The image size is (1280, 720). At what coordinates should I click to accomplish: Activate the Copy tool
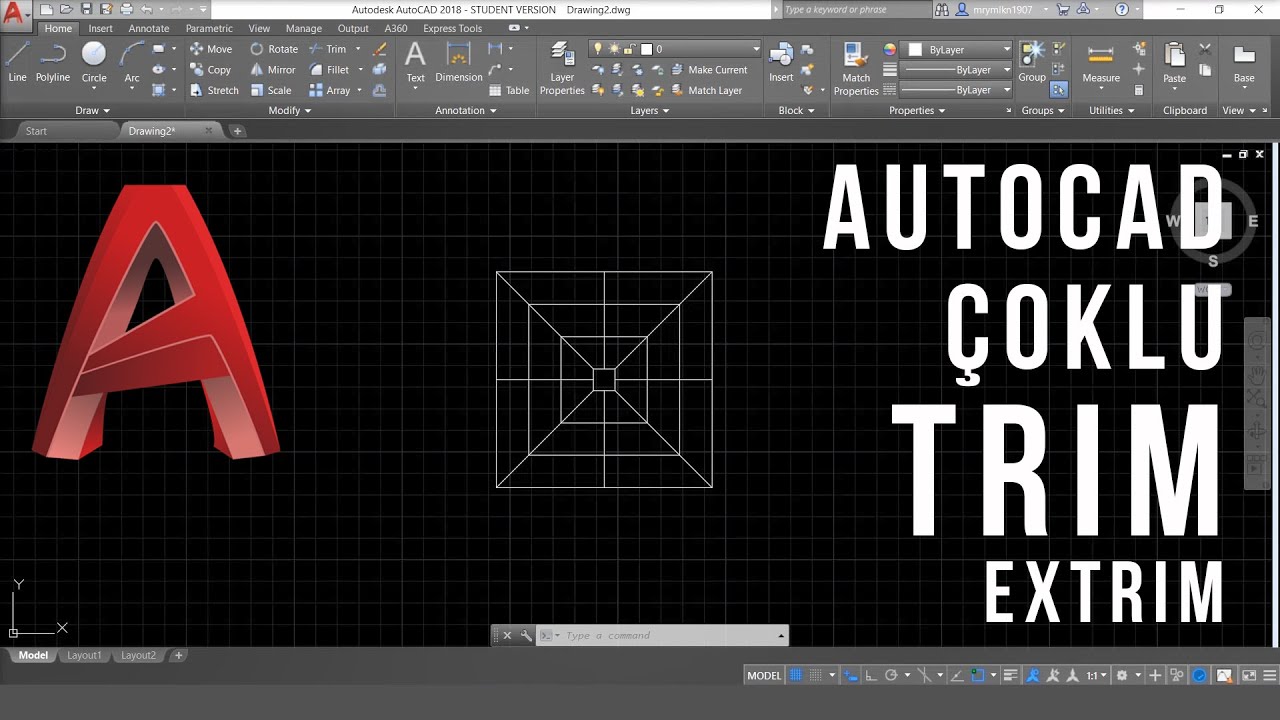point(210,70)
